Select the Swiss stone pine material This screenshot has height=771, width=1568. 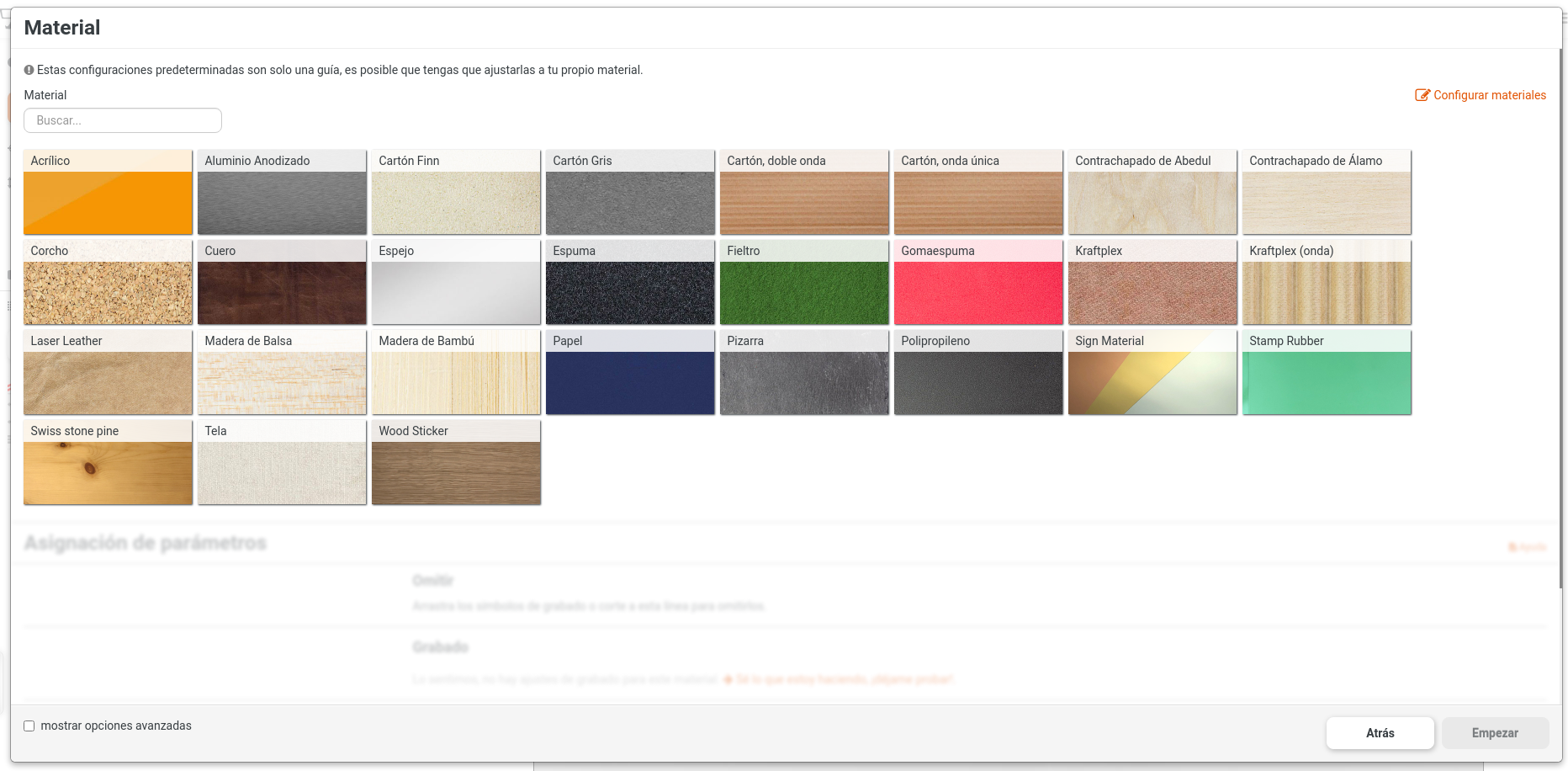[108, 463]
